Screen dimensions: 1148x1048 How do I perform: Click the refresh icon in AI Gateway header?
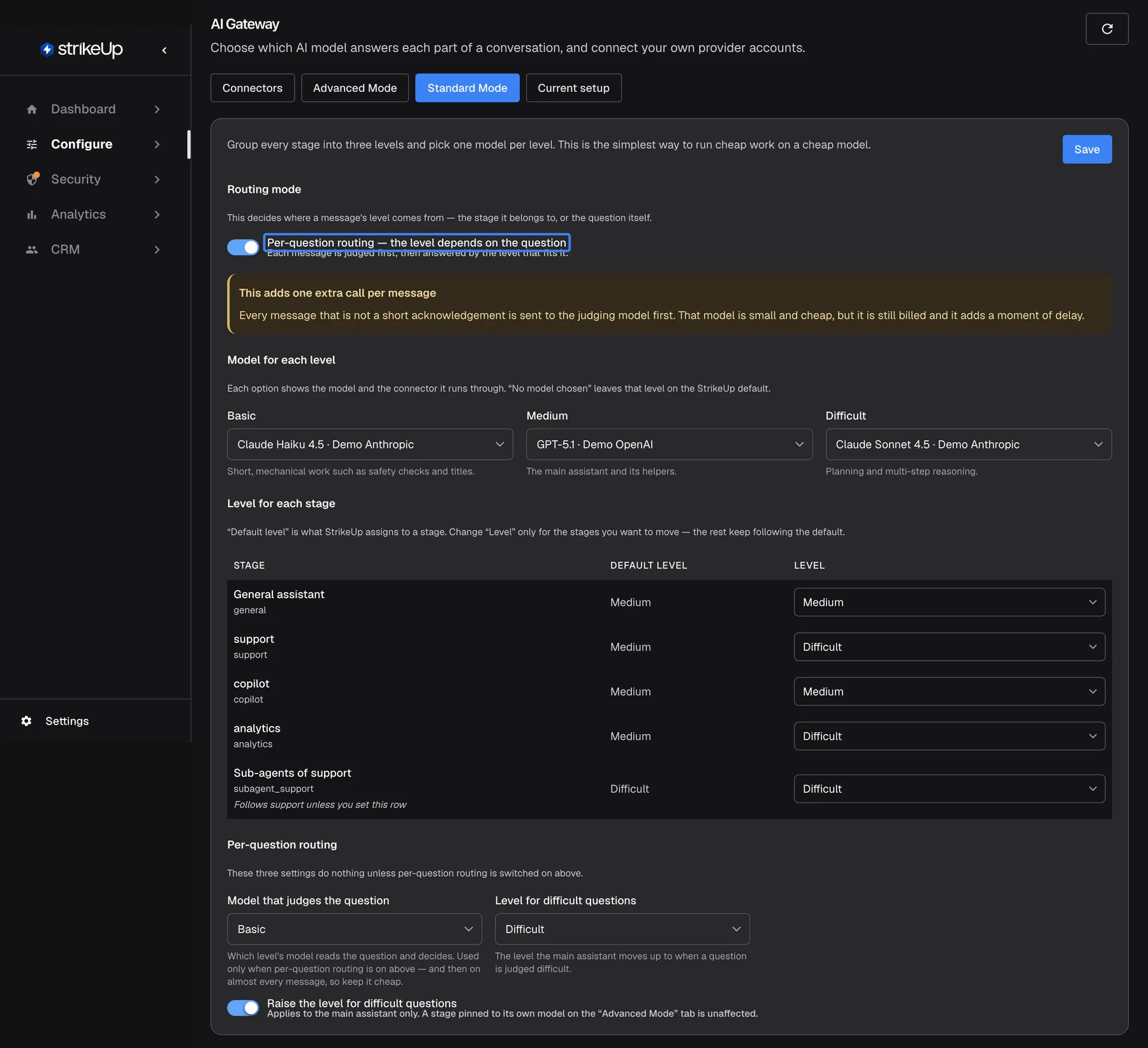coord(1107,29)
